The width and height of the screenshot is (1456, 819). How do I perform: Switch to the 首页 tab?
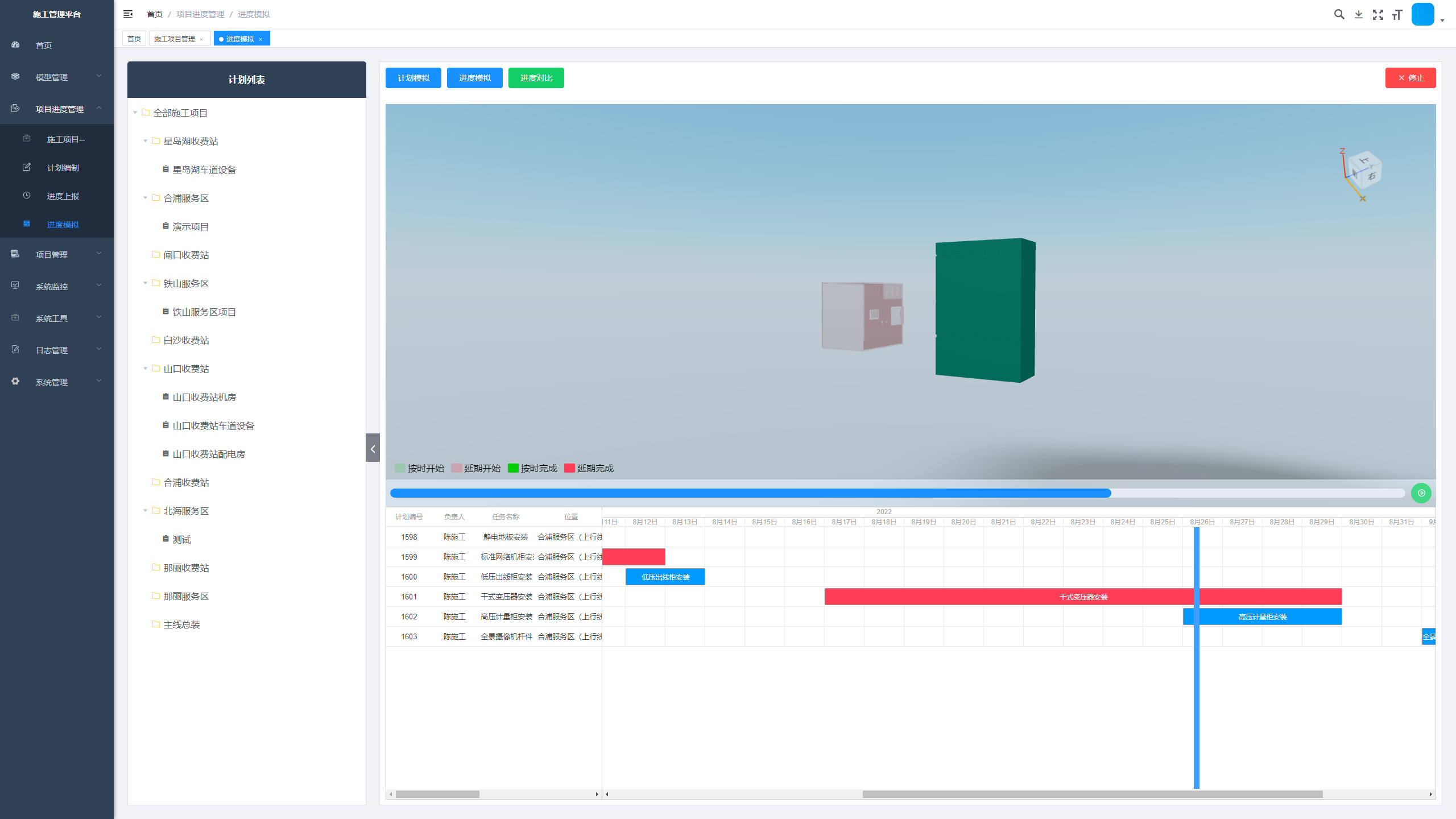pos(134,39)
